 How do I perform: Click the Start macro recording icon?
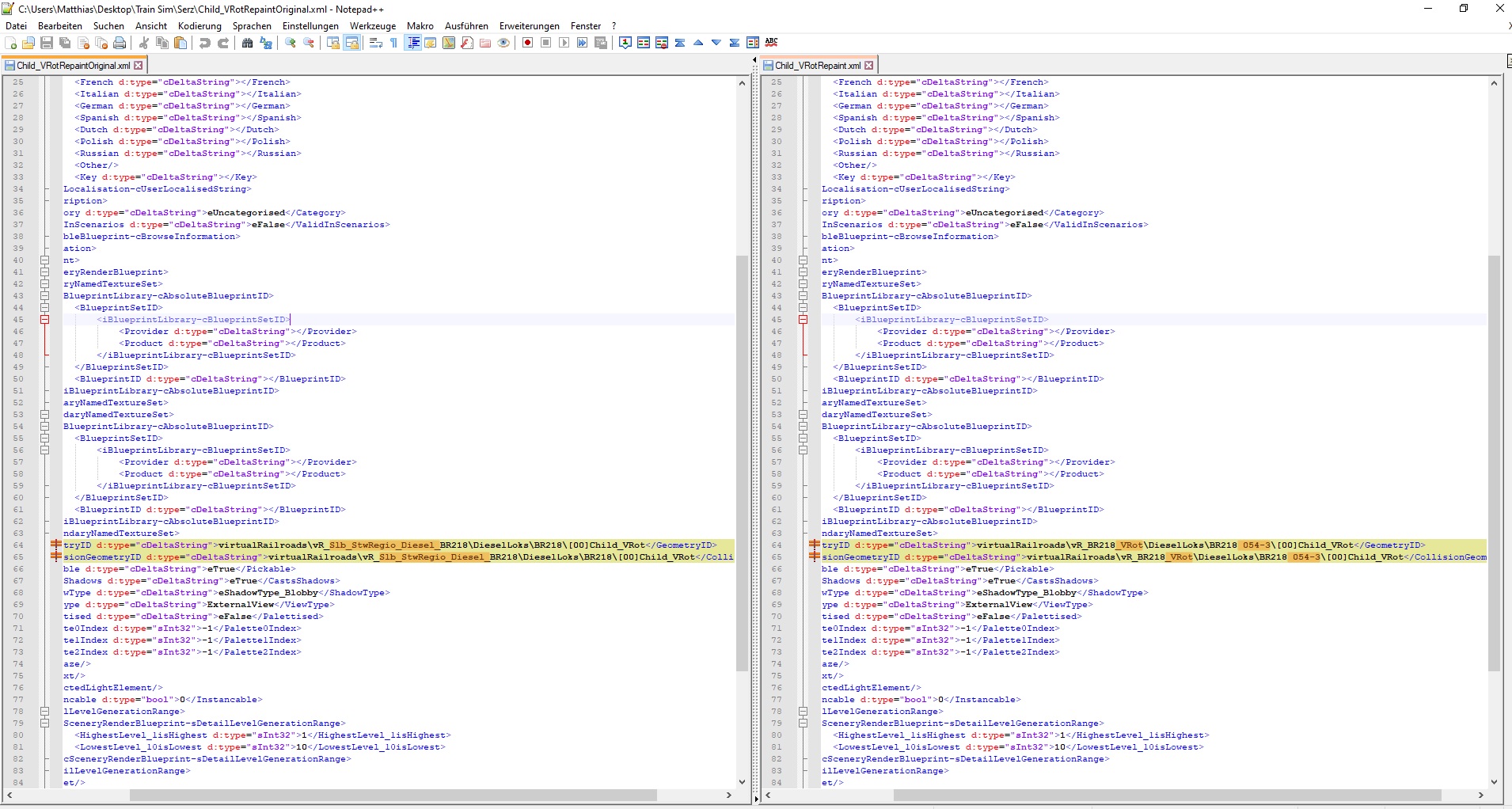(527, 43)
